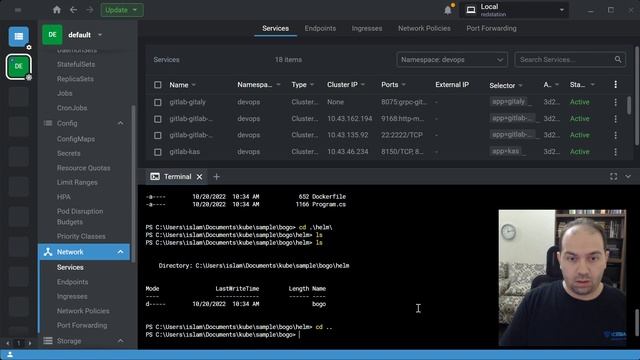Screen dimensions: 640x360
Task: Open actions menu for 10.43.135.92 row
Action: tap(616, 135)
